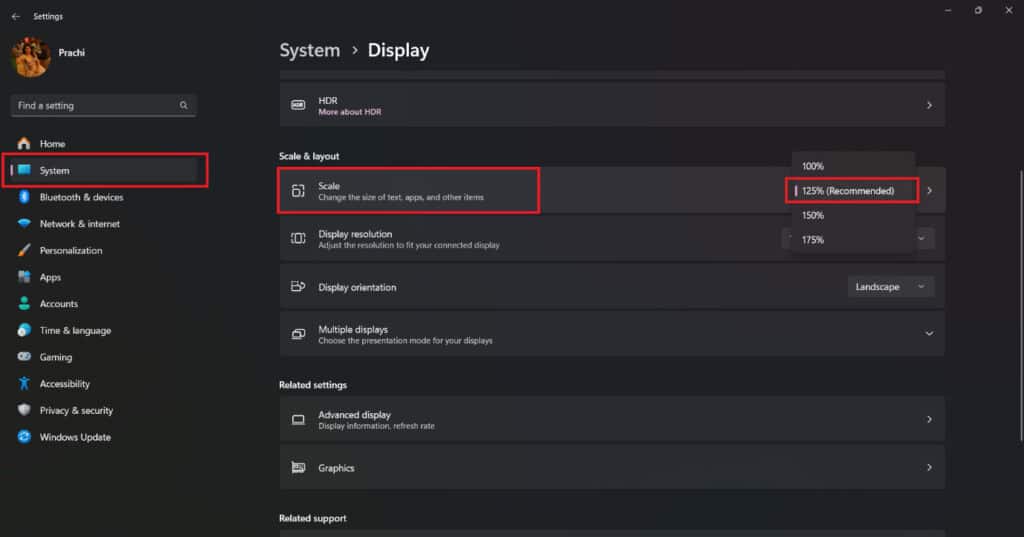The image size is (1024, 537).
Task: Expand the Multiple displays section
Action: pos(929,334)
